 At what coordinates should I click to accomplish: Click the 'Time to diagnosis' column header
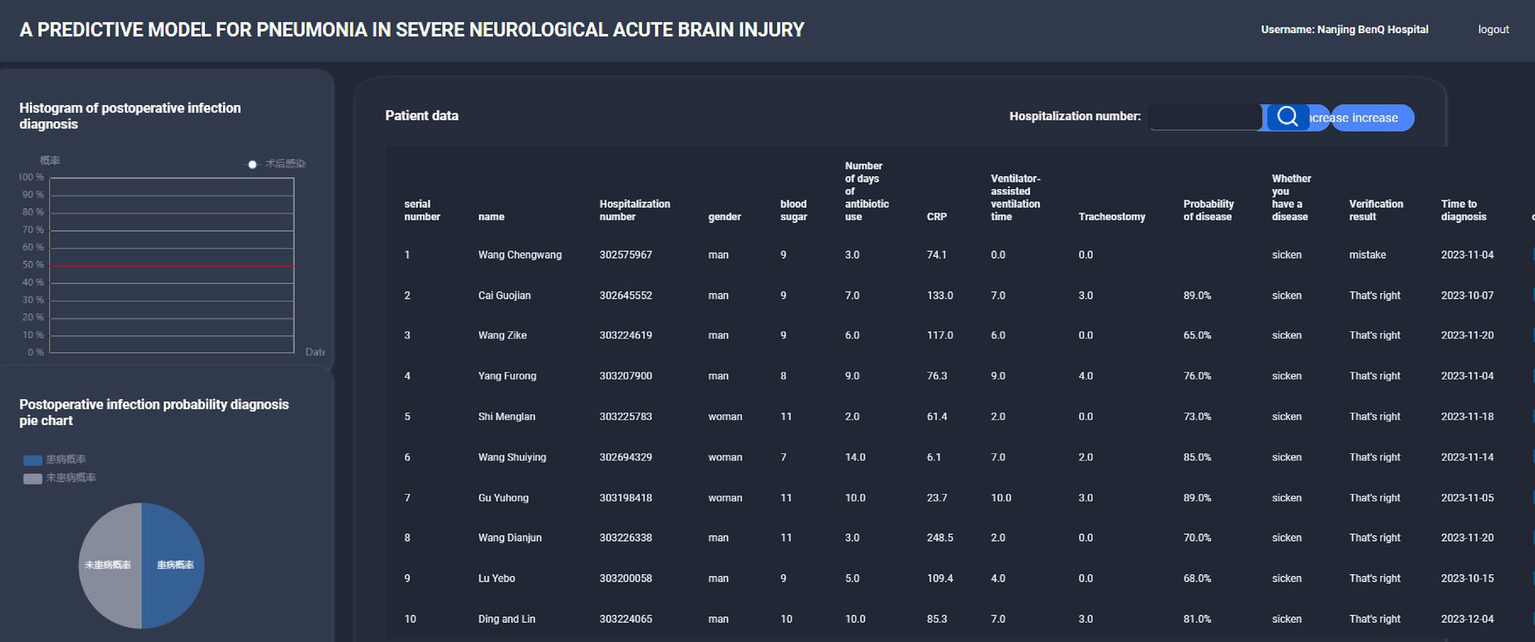[1463, 210]
